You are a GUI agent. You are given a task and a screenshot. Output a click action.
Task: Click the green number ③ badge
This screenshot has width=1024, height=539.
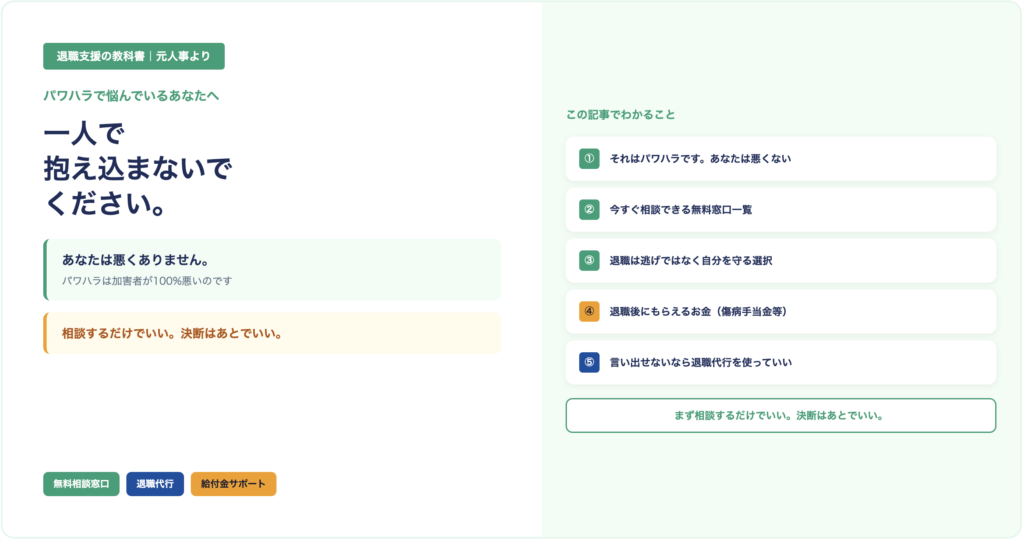point(589,261)
